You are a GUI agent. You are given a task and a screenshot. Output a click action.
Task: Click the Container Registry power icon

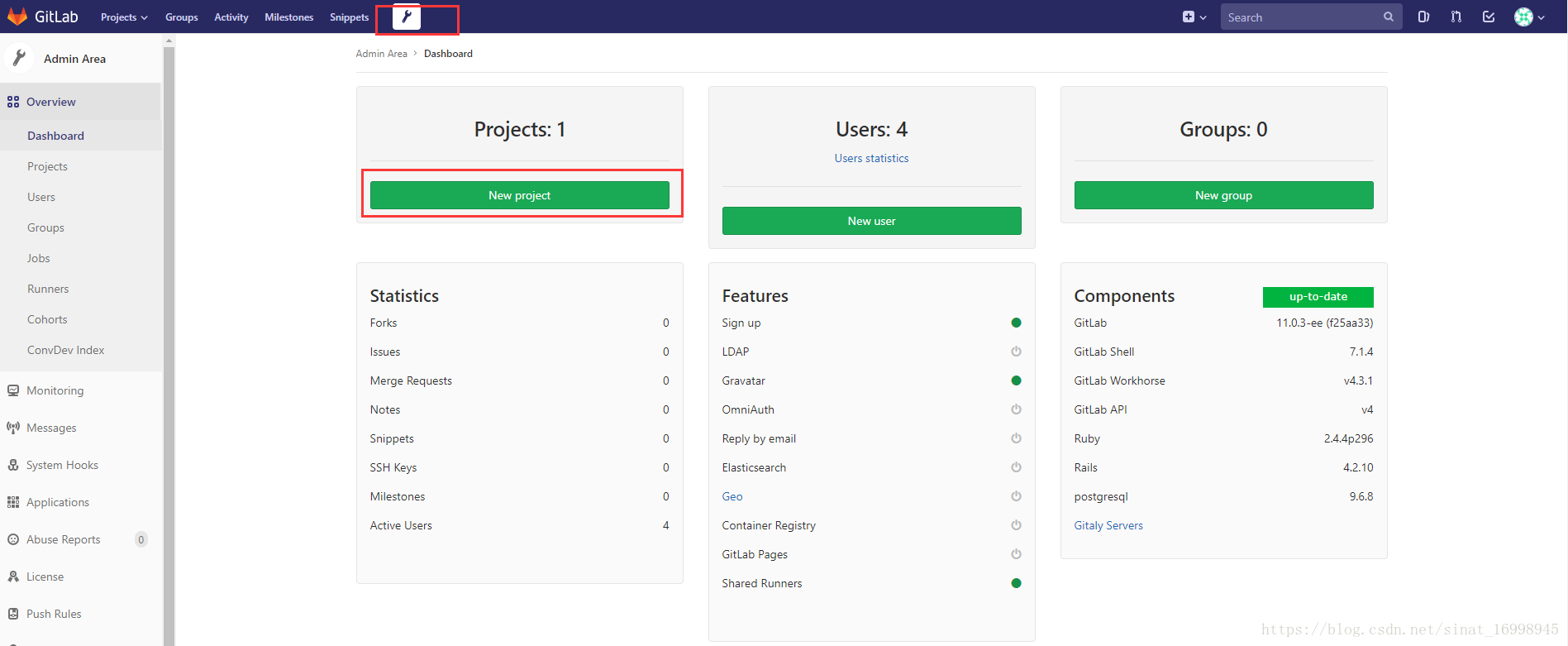[1016, 525]
